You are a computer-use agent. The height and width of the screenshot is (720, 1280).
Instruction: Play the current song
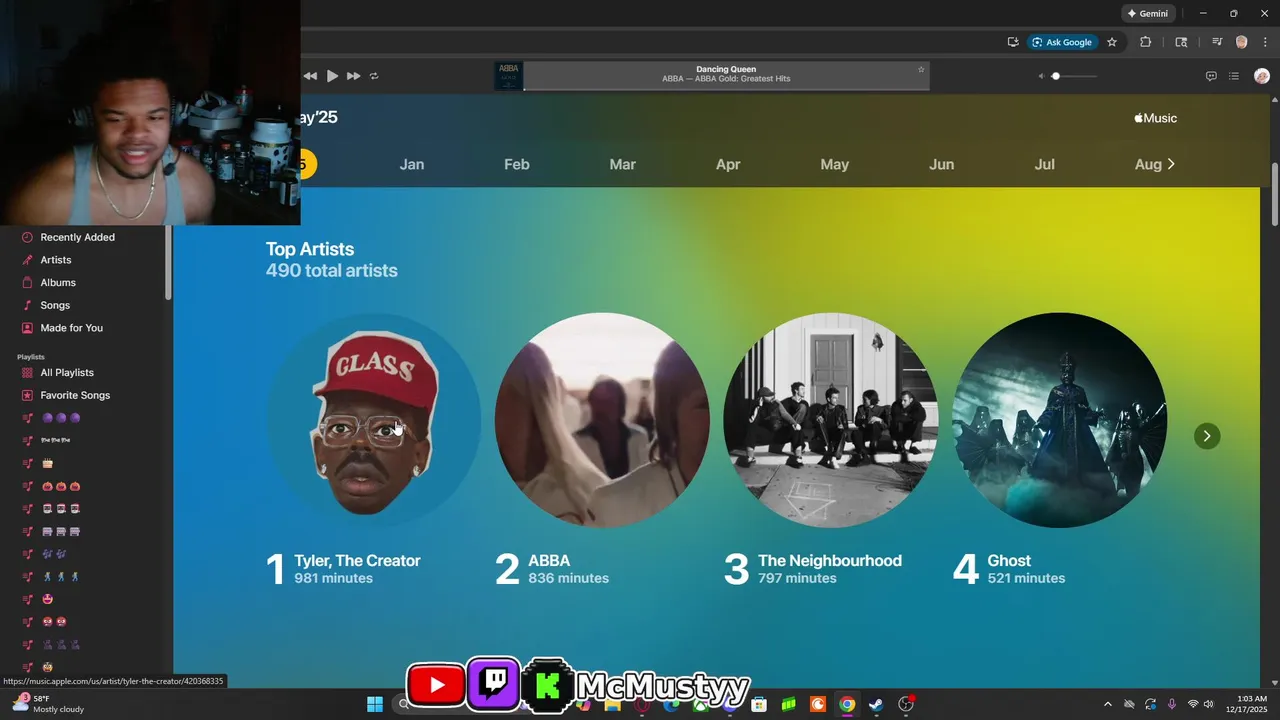332,76
